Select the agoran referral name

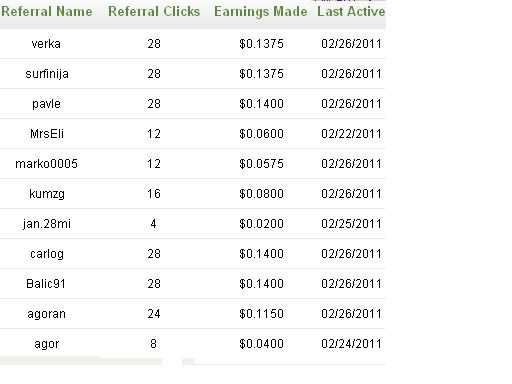coord(46,314)
